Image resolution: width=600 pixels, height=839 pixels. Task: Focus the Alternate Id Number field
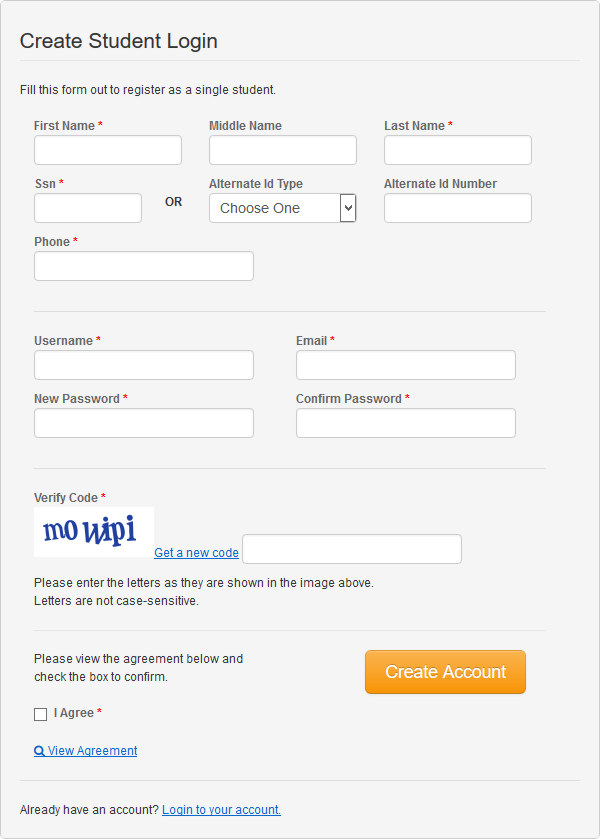coord(458,208)
